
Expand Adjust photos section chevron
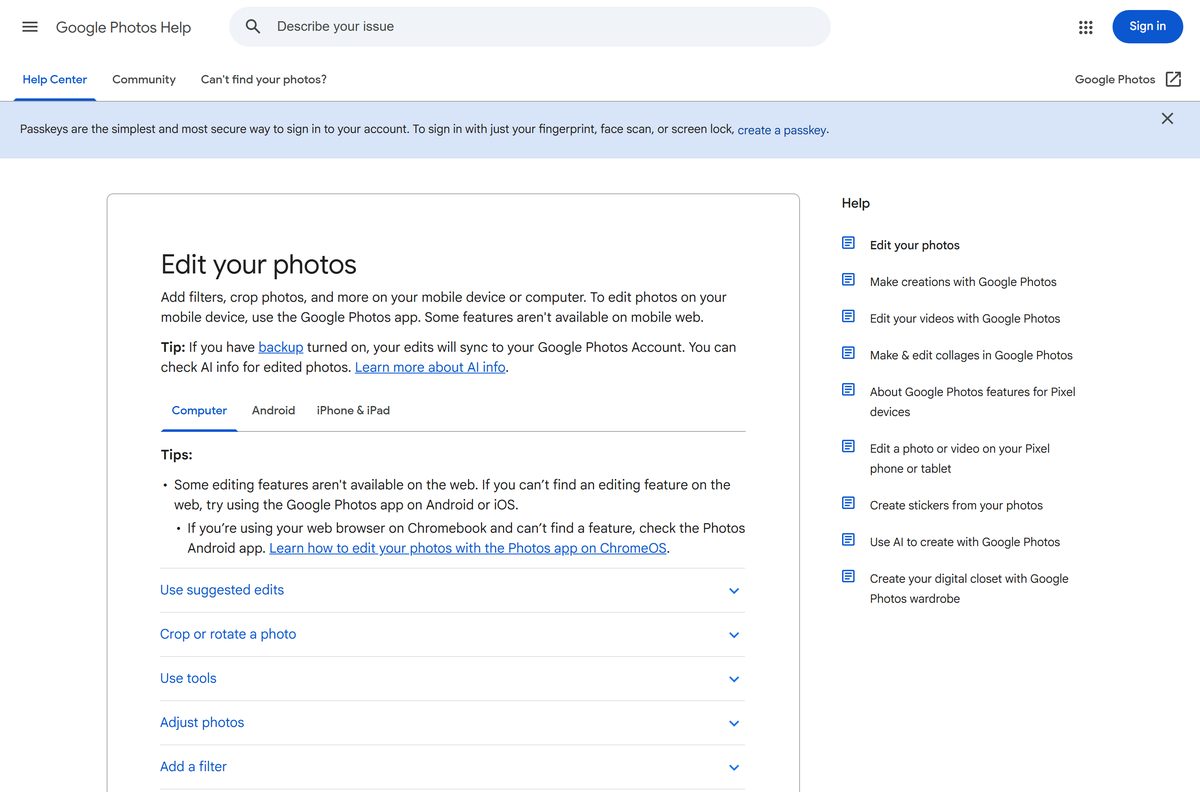pos(734,723)
